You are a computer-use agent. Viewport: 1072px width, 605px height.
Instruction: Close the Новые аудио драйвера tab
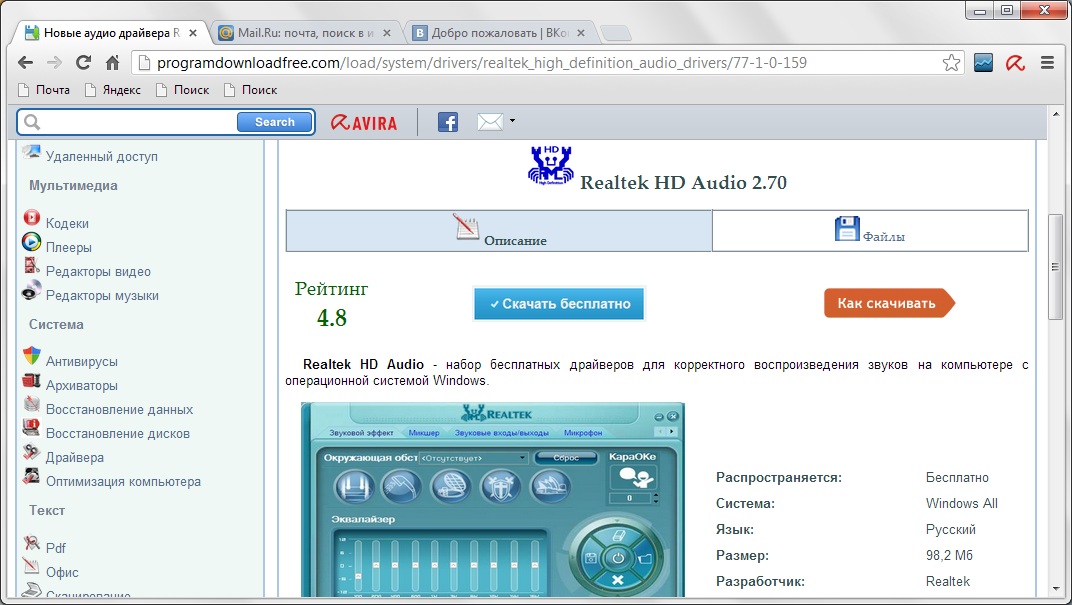pos(193,33)
